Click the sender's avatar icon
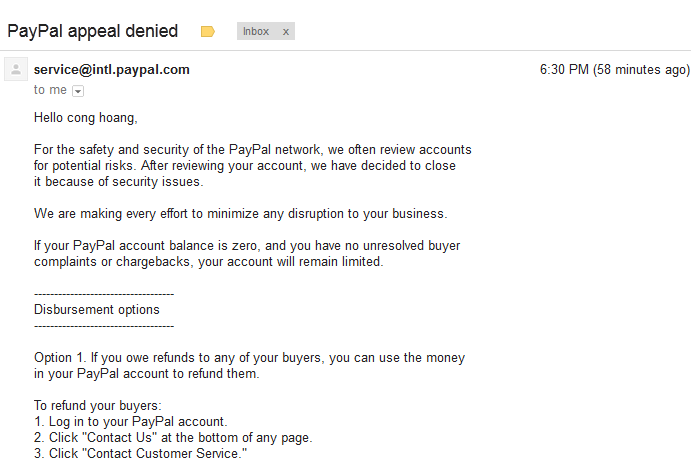Image resolution: width=691 pixels, height=460 pixels. [16, 70]
